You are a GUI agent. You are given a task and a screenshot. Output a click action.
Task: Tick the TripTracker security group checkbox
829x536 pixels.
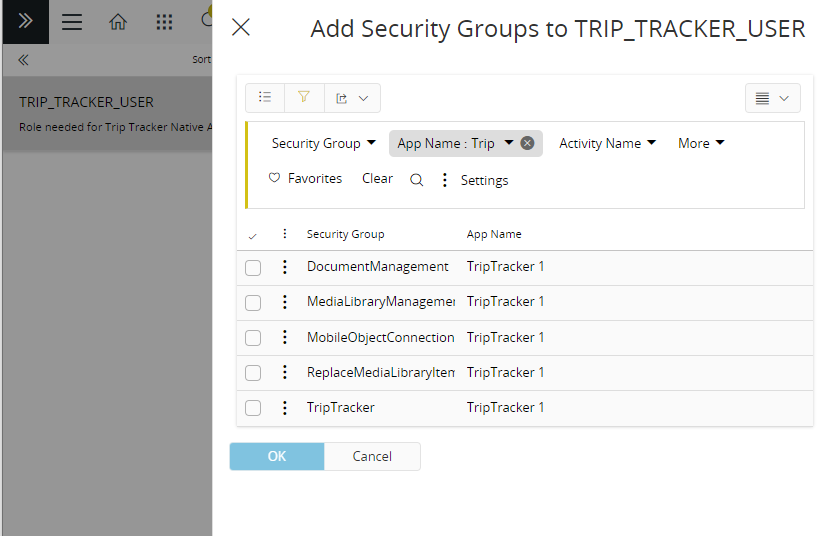(x=253, y=408)
